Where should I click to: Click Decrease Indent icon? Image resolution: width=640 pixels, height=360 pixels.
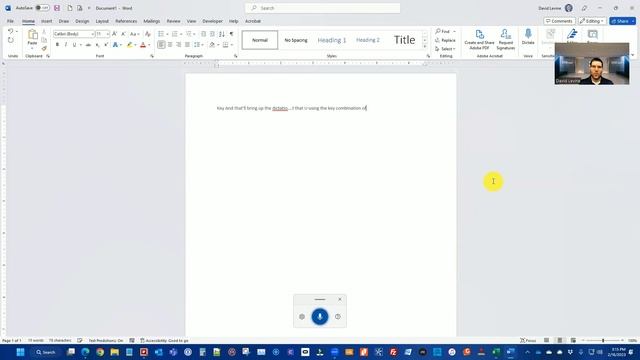point(204,34)
